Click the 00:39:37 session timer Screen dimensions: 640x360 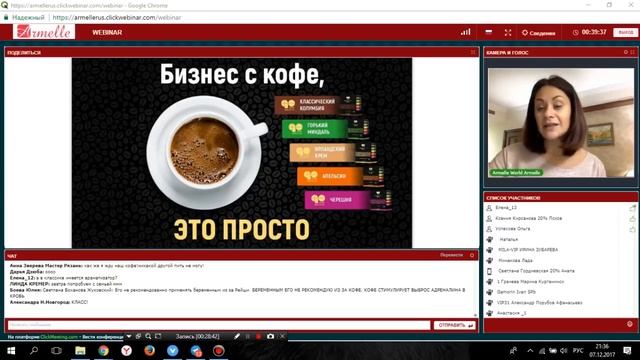click(x=589, y=32)
